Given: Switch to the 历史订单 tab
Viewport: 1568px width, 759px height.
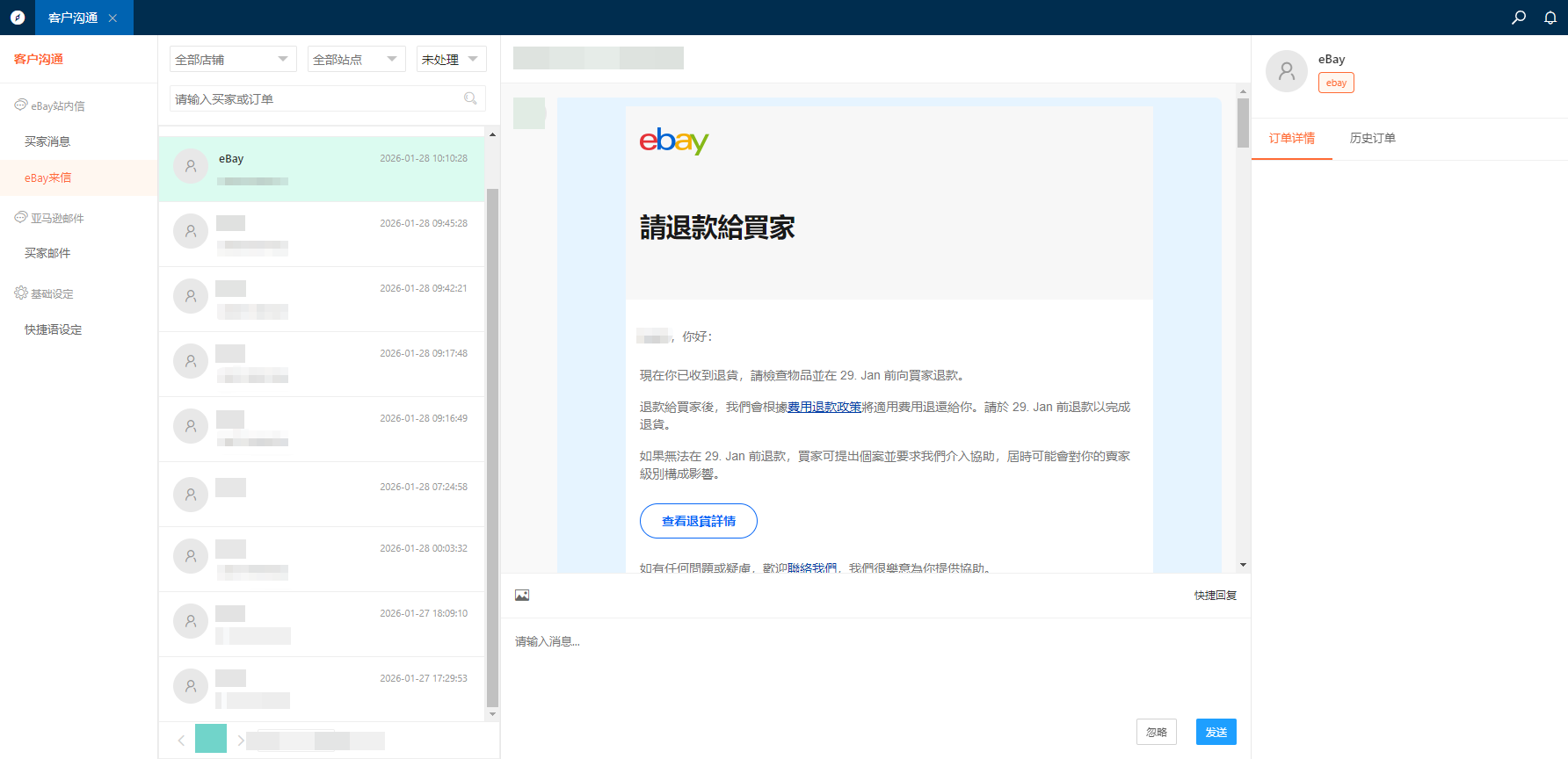Looking at the screenshot, I should pyautogui.click(x=1372, y=138).
